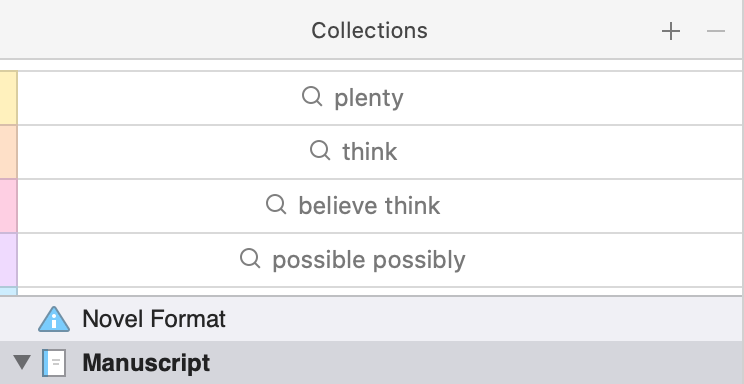This screenshot has width=744, height=384.
Task: Click the magnifier icon beside think
Action: coord(320,151)
